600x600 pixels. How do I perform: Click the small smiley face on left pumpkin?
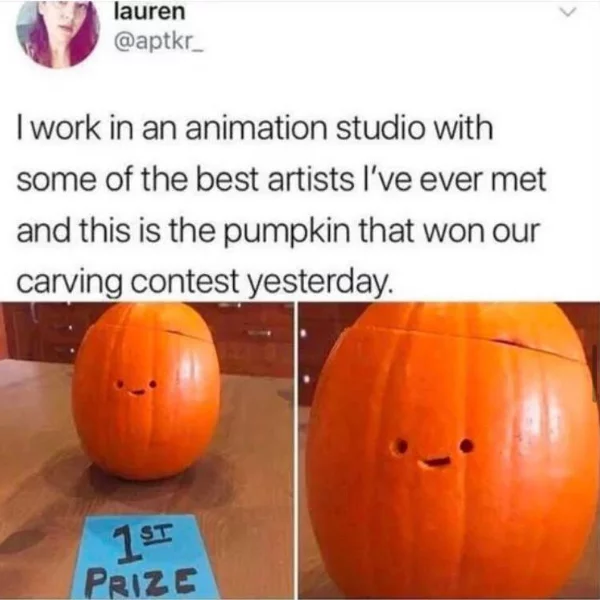tap(137, 387)
